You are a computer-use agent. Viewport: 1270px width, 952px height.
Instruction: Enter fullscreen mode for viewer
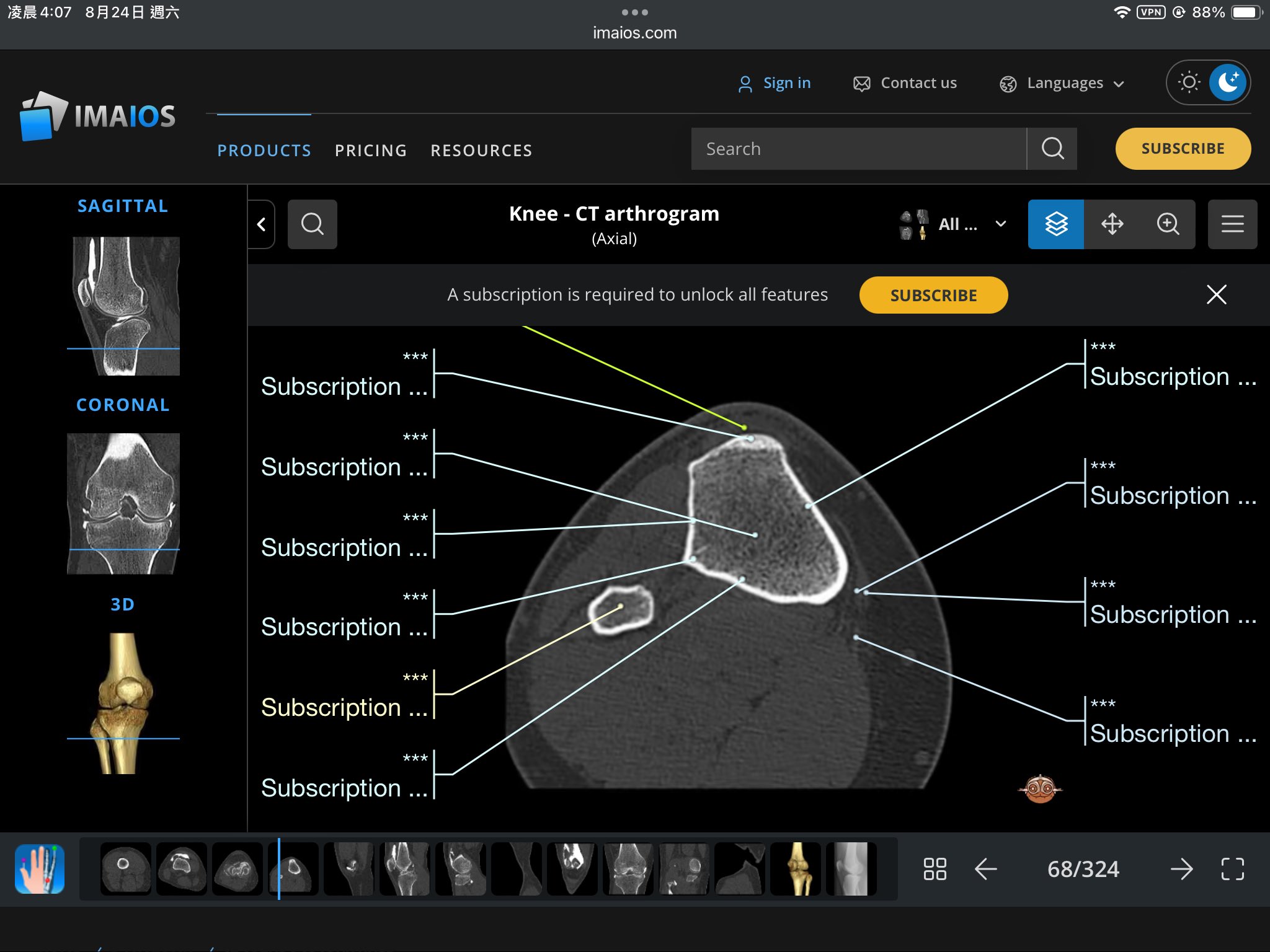coord(1232,869)
